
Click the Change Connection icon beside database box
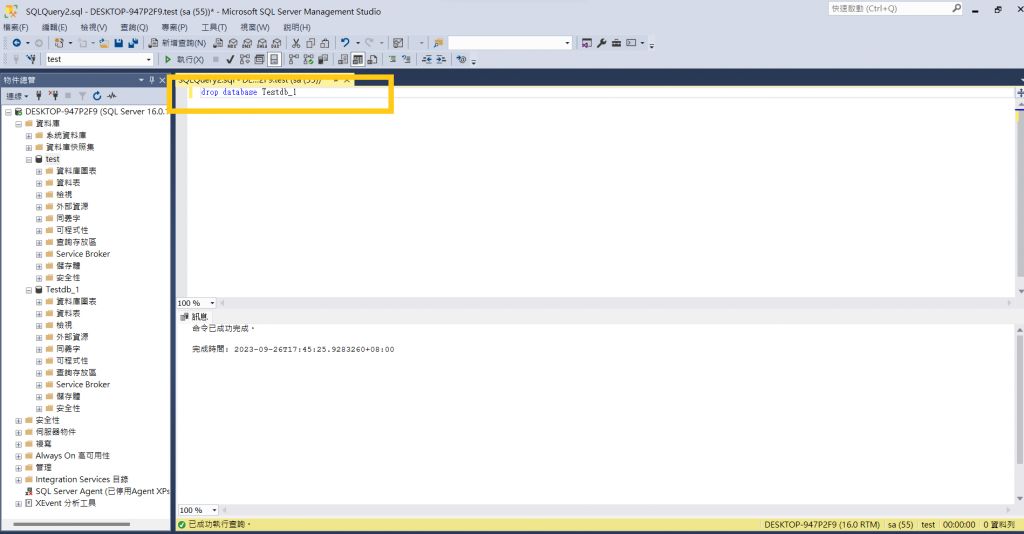pyautogui.click(x=31, y=59)
